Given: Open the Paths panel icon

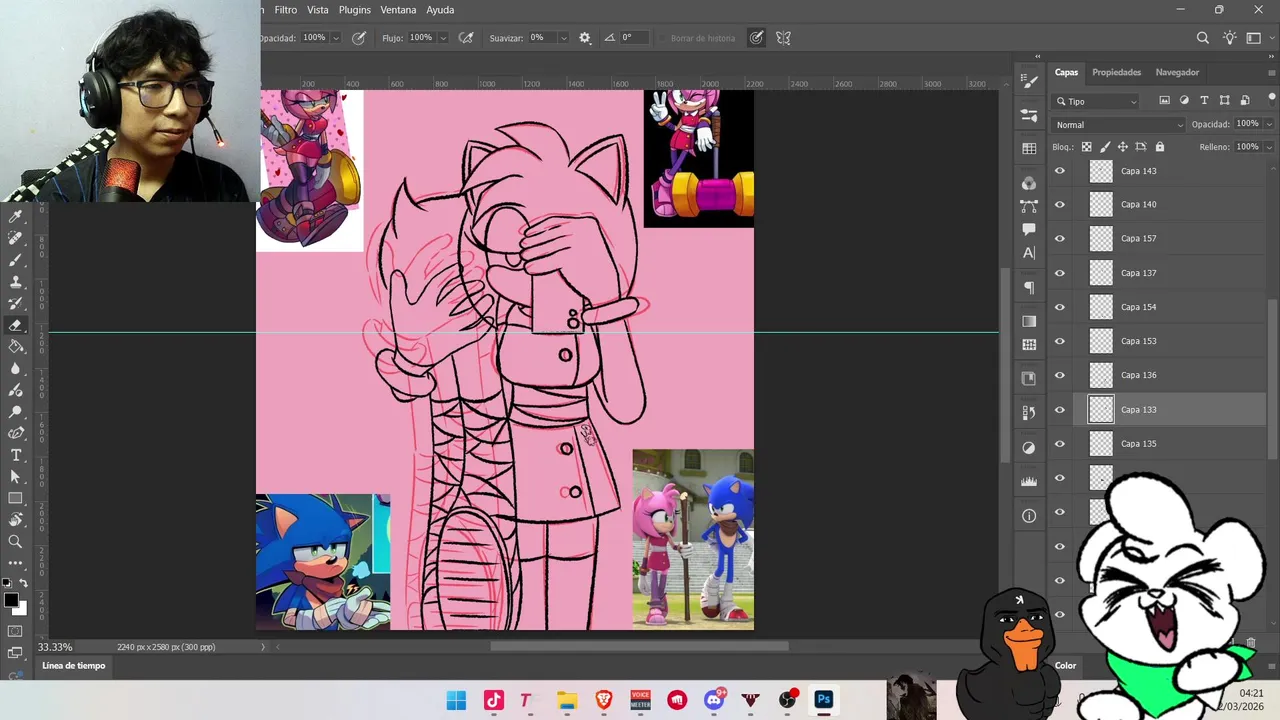Looking at the screenshot, I should pos(1029,206).
